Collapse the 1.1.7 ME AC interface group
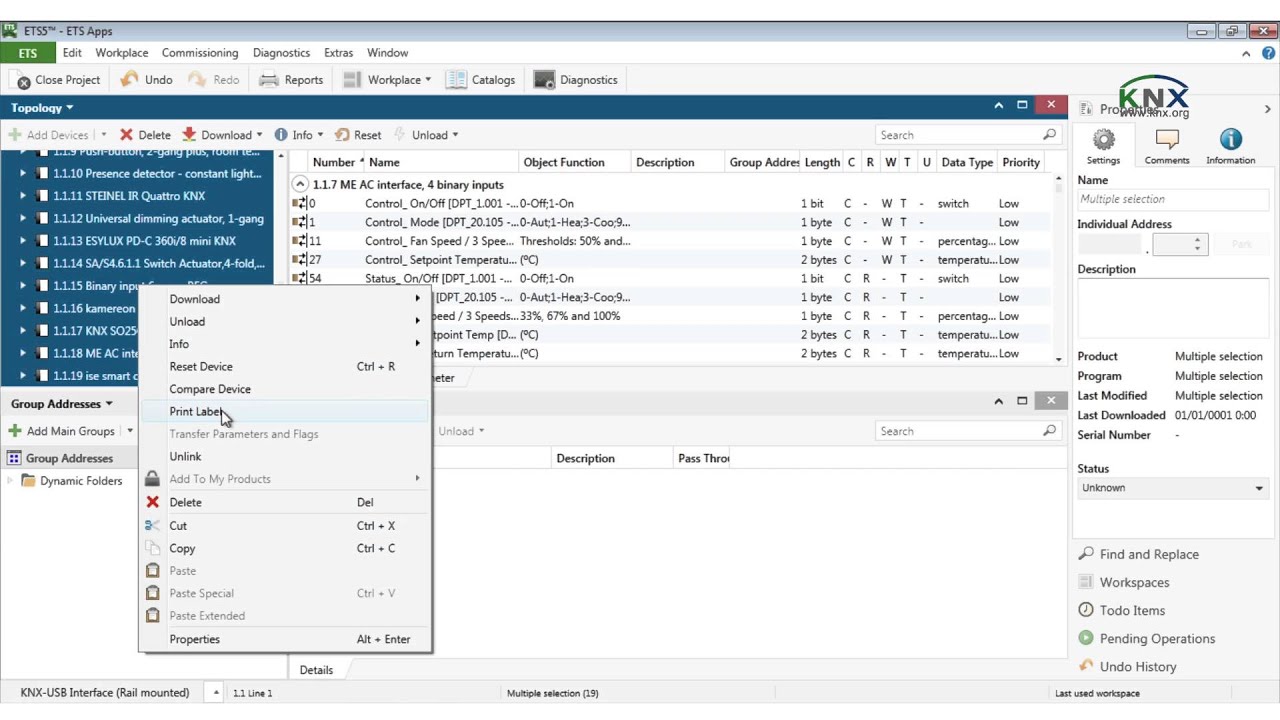1280x720 pixels. [x=300, y=184]
